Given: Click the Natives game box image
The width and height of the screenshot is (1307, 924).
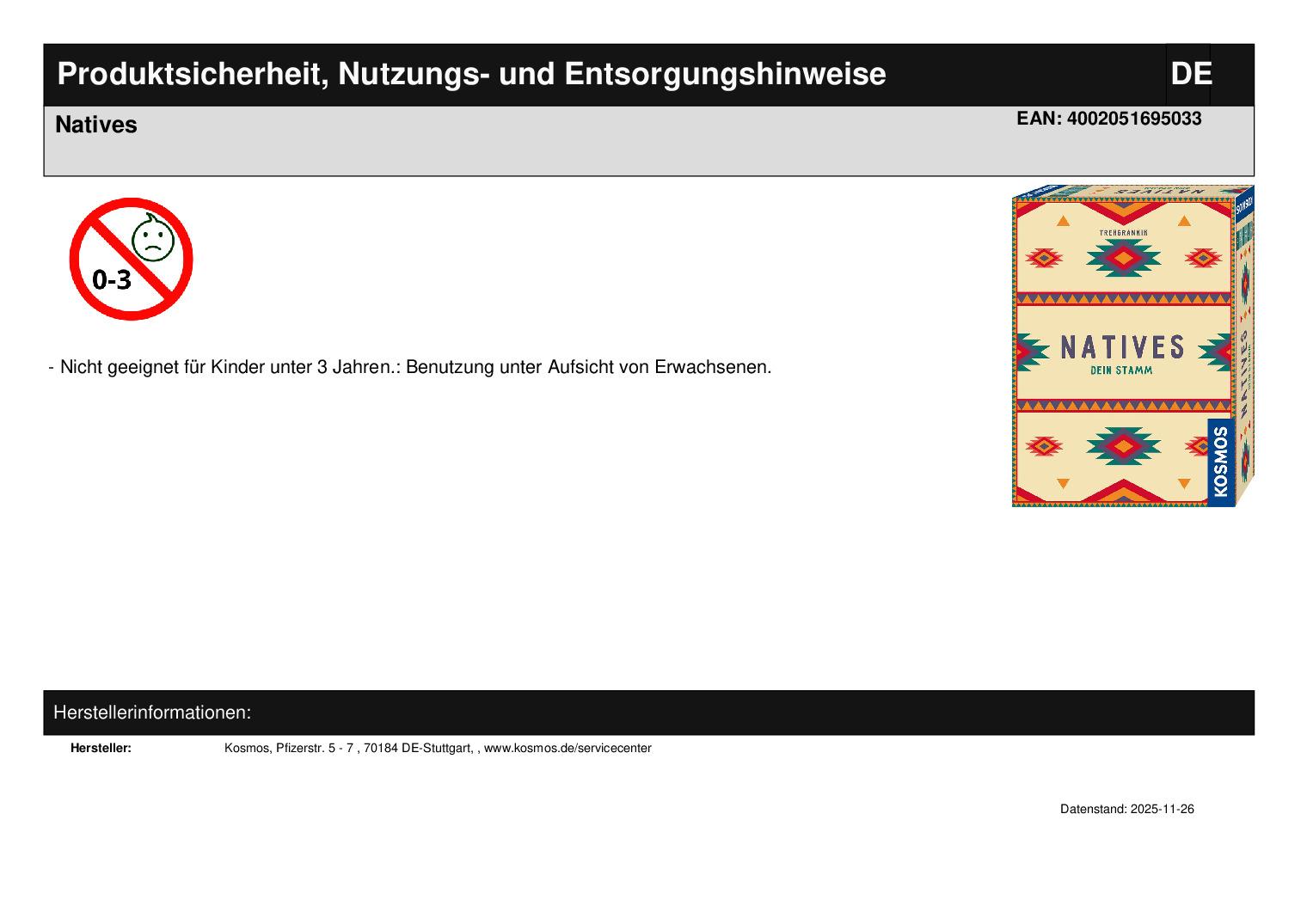Looking at the screenshot, I should [x=1132, y=346].
